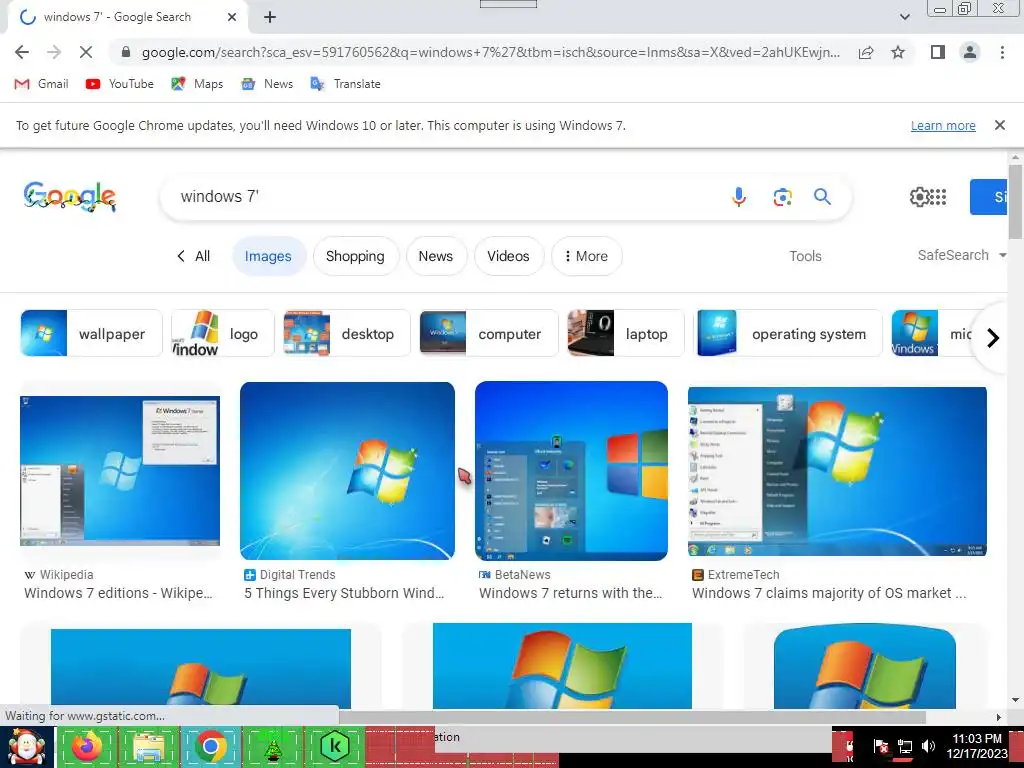Expand the More search options menu
This screenshot has width=1024, height=768.
click(586, 256)
